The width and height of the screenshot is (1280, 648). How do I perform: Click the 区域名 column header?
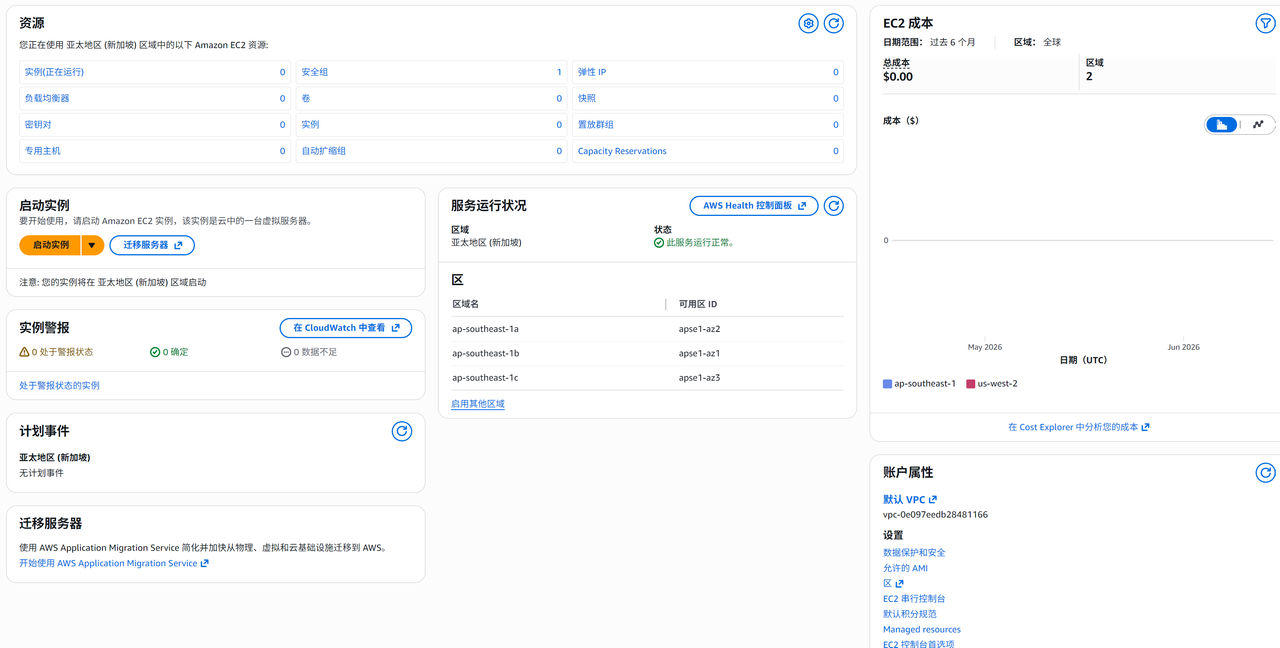click(466, 304)
